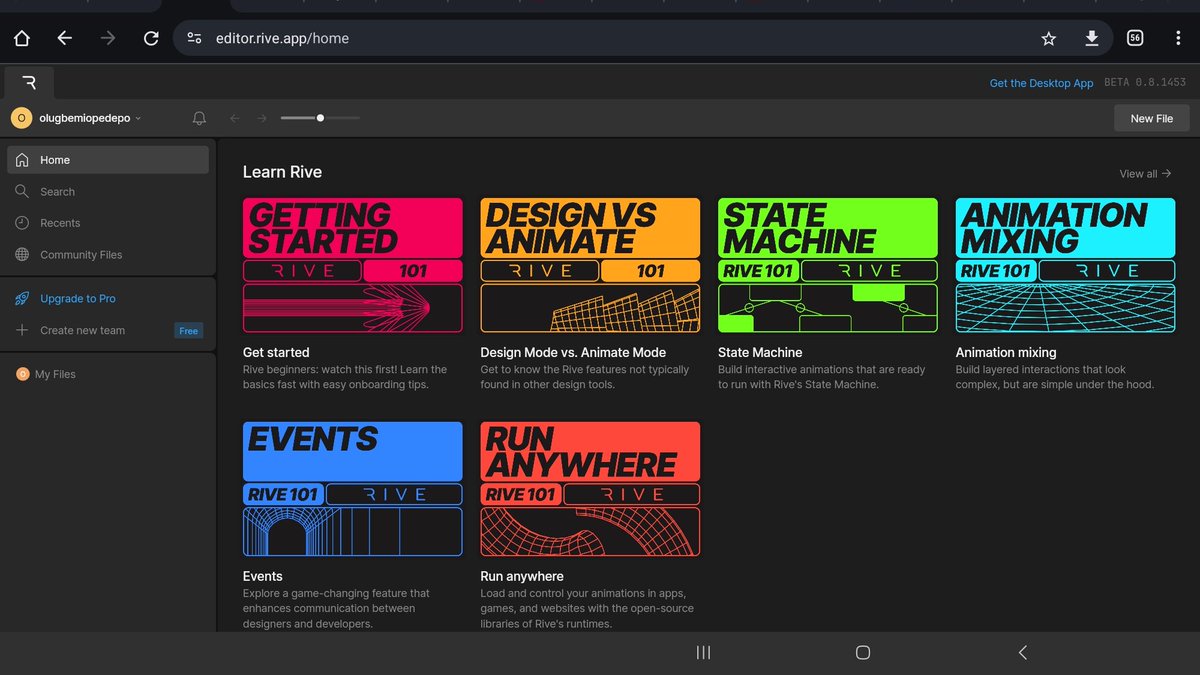Tap the Android back button
The width and height of the screenshot is (1200, 675).
[1022, 652]
